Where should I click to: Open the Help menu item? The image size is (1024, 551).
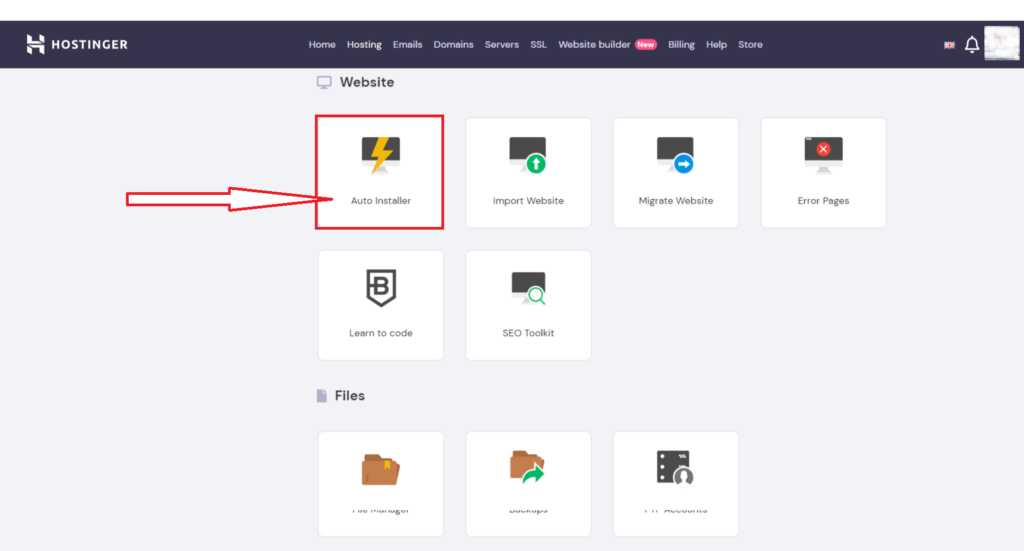coord(716,44)
